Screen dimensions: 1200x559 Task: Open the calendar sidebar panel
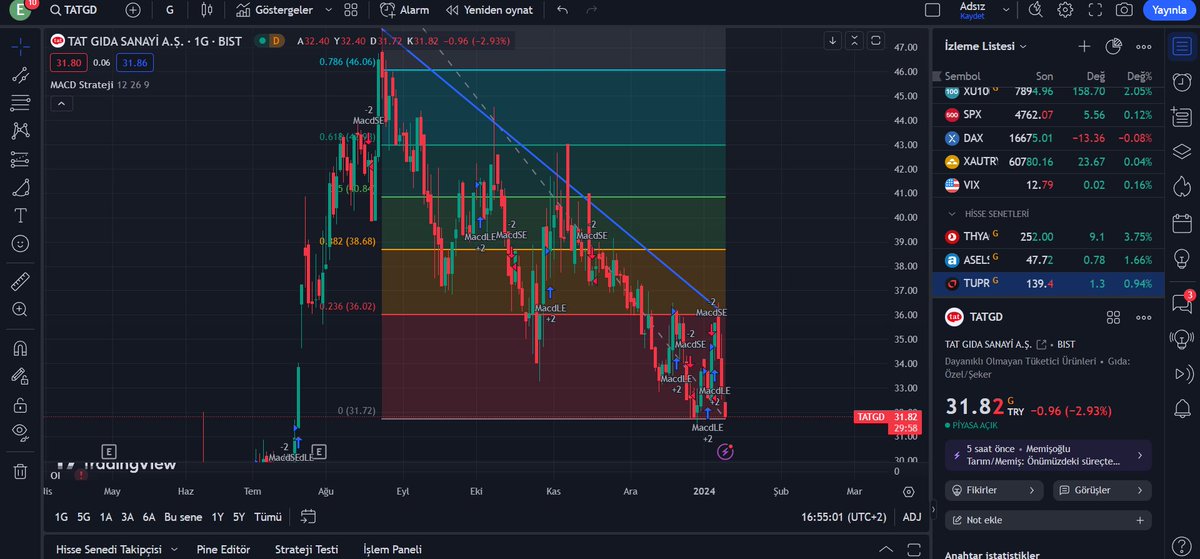[x=1181, y=221]
